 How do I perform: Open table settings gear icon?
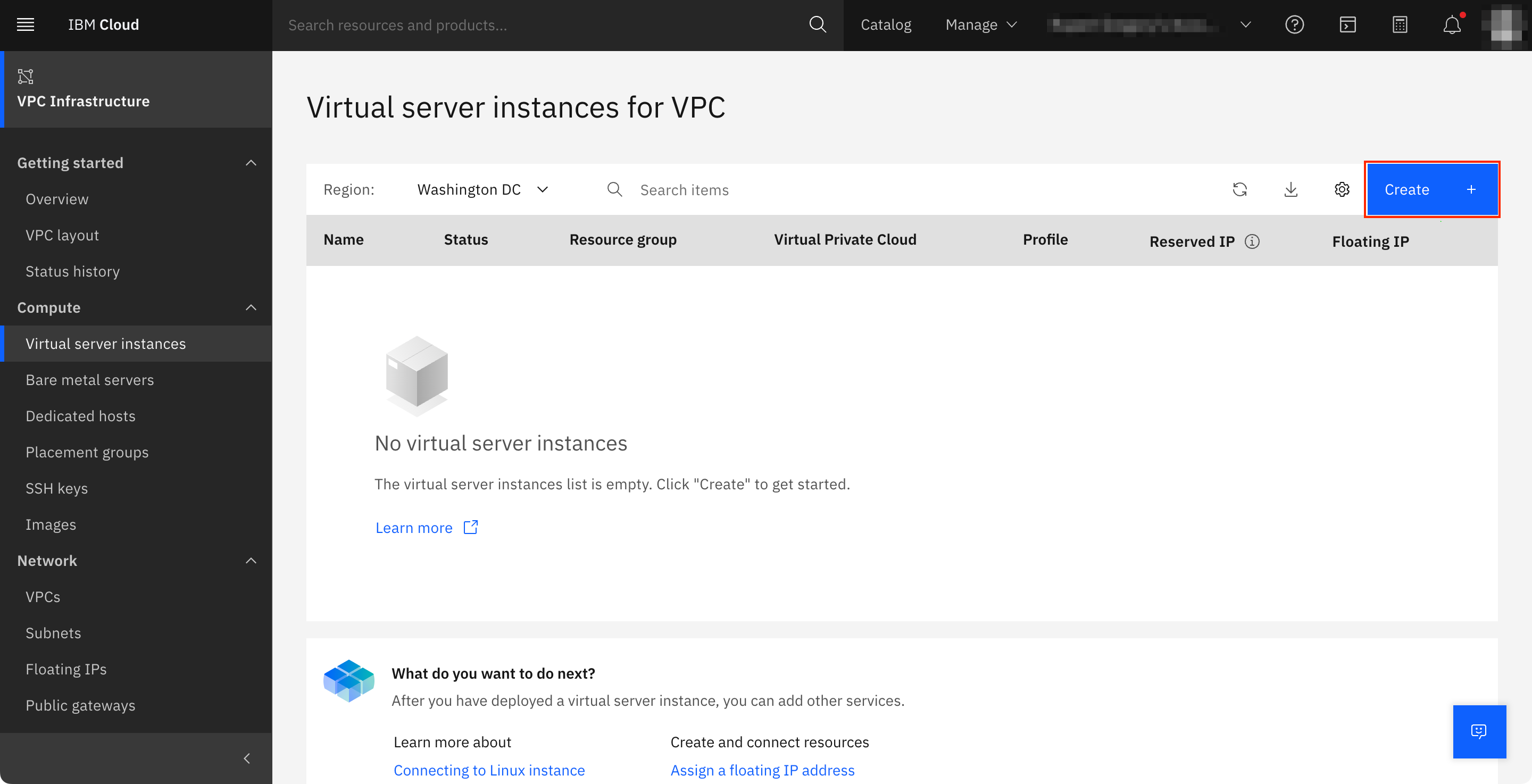click(1342, 190)
